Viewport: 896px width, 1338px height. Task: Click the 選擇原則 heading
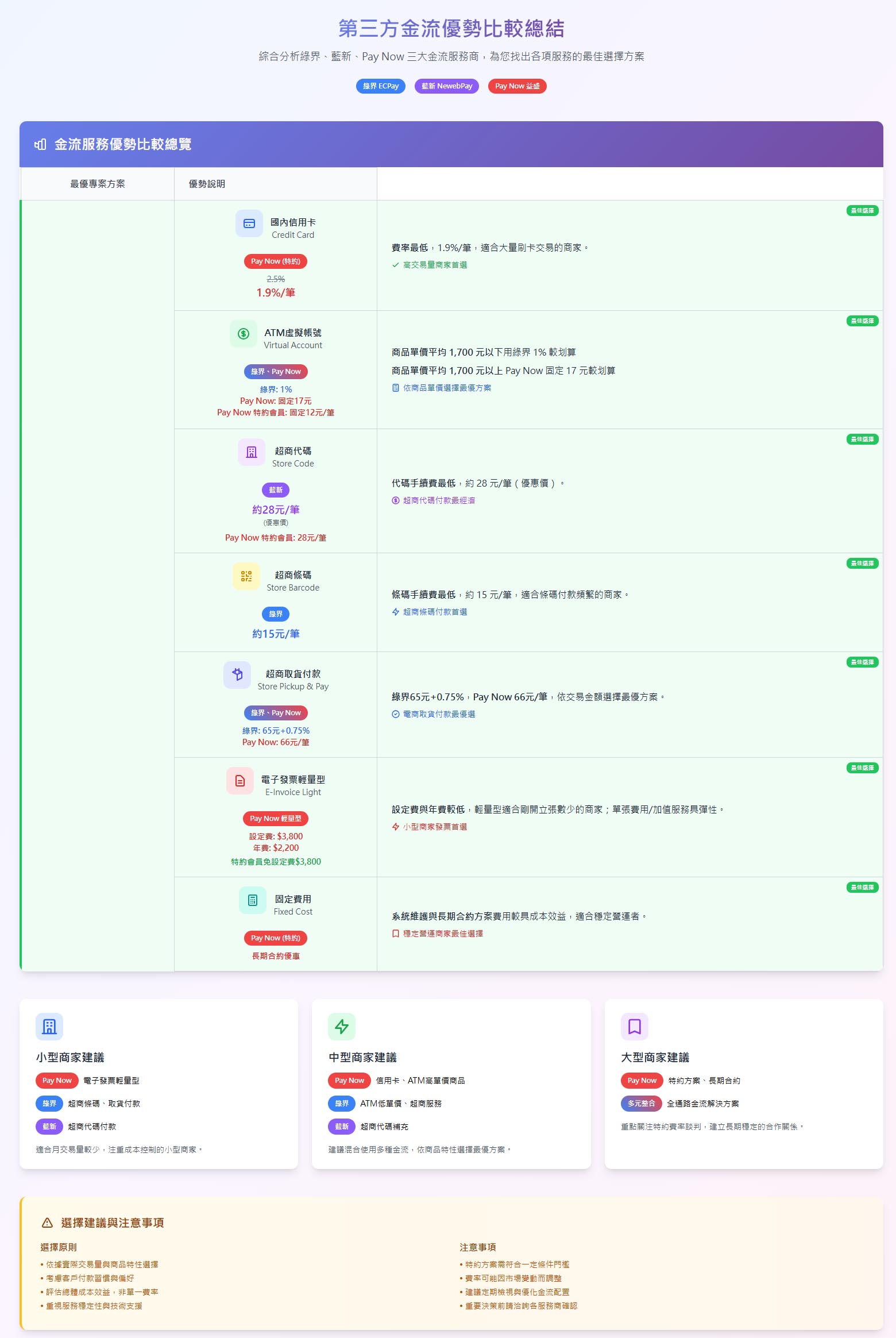(59, 1247)
